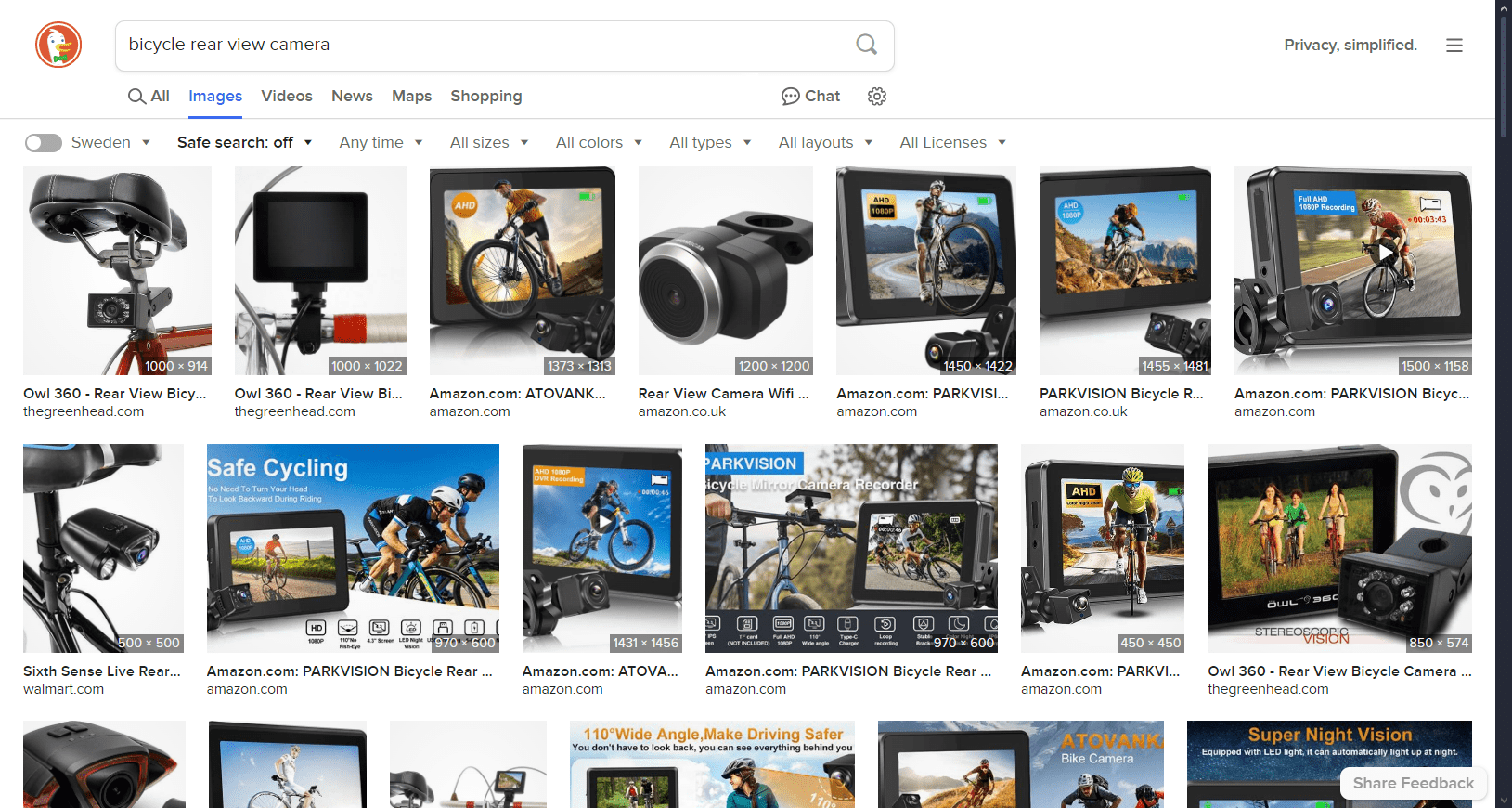Open the All layouts filter dropdown
The image size is (1512, 808).
tap(825, 142)
